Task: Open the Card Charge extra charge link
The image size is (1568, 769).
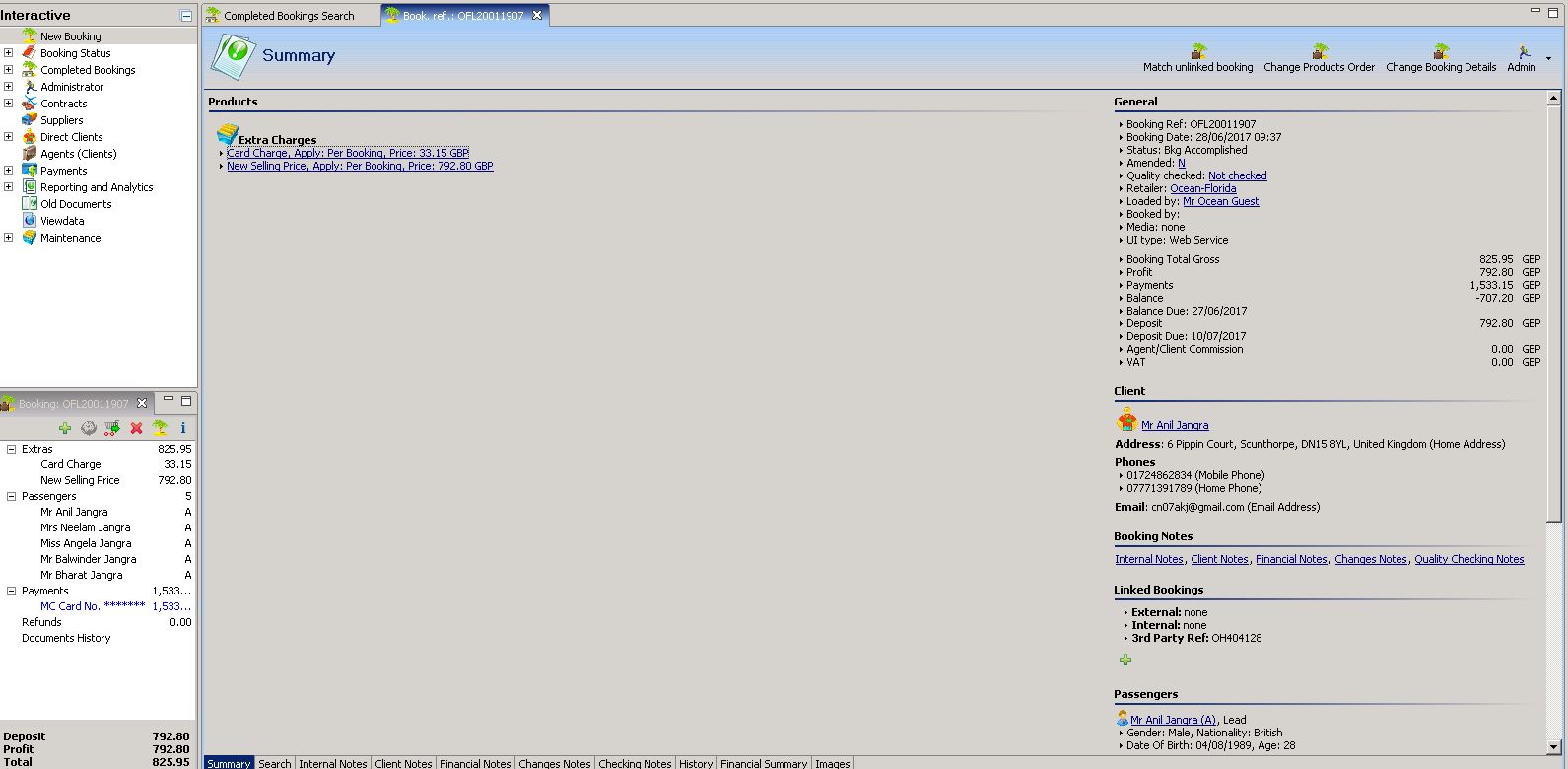Action: pyautogui.click(x=348, y=153)
